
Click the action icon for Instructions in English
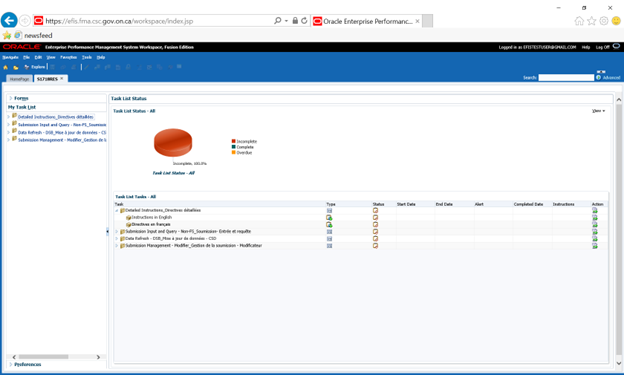(595, 217)
